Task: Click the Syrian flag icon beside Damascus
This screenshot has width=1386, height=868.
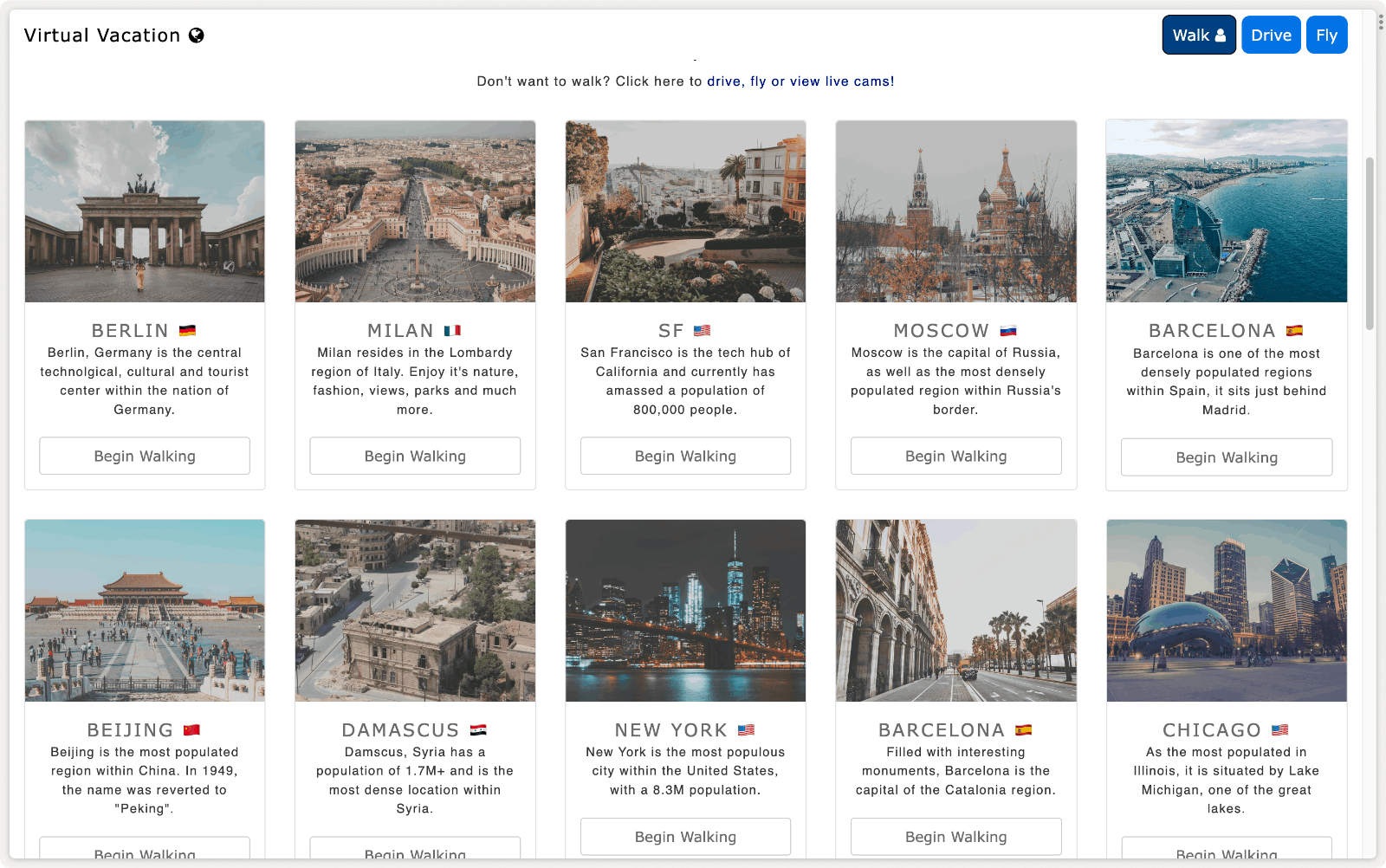Action: click(x=478, y=730)
